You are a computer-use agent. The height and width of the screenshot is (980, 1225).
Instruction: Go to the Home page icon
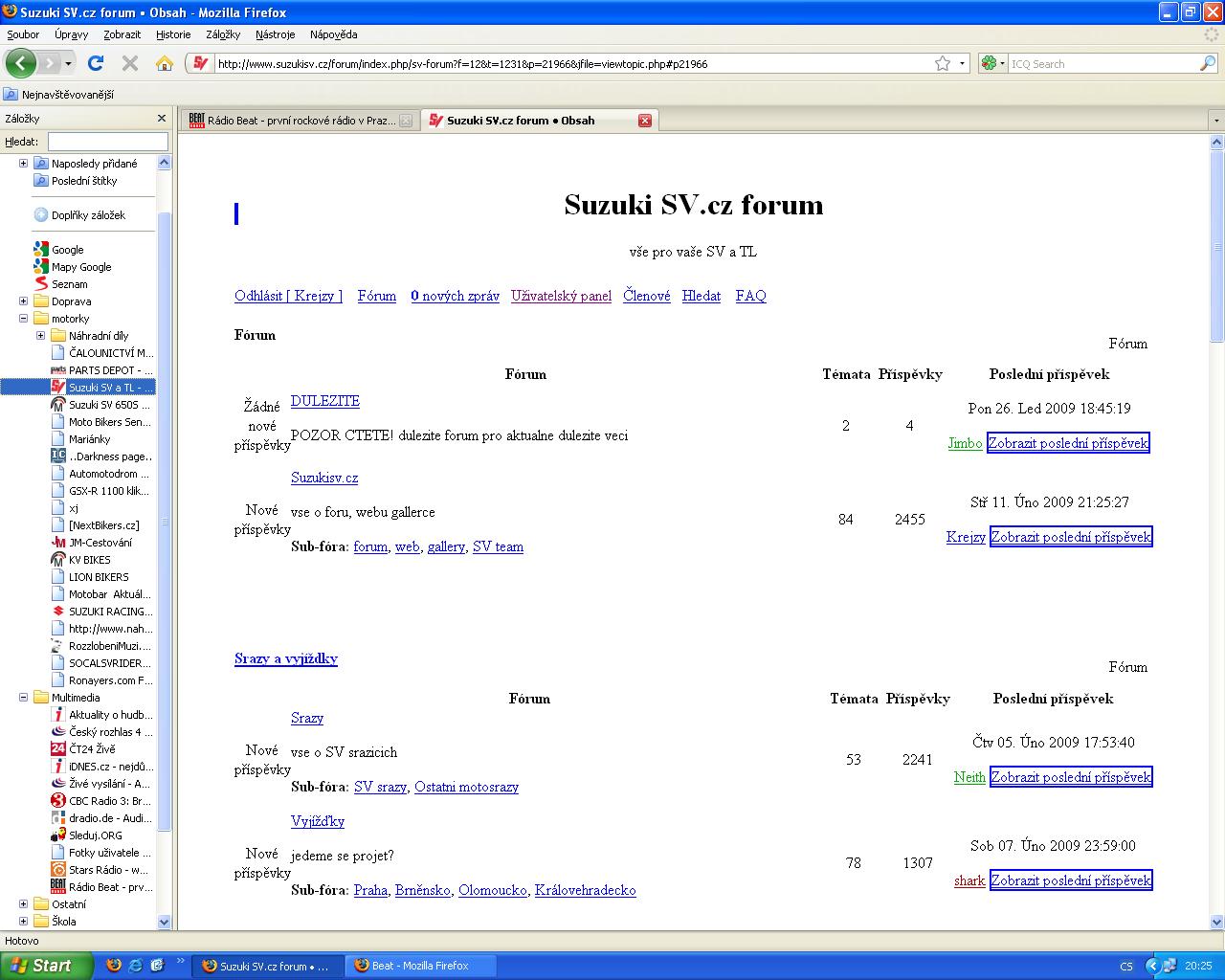(x=165, y=63)
